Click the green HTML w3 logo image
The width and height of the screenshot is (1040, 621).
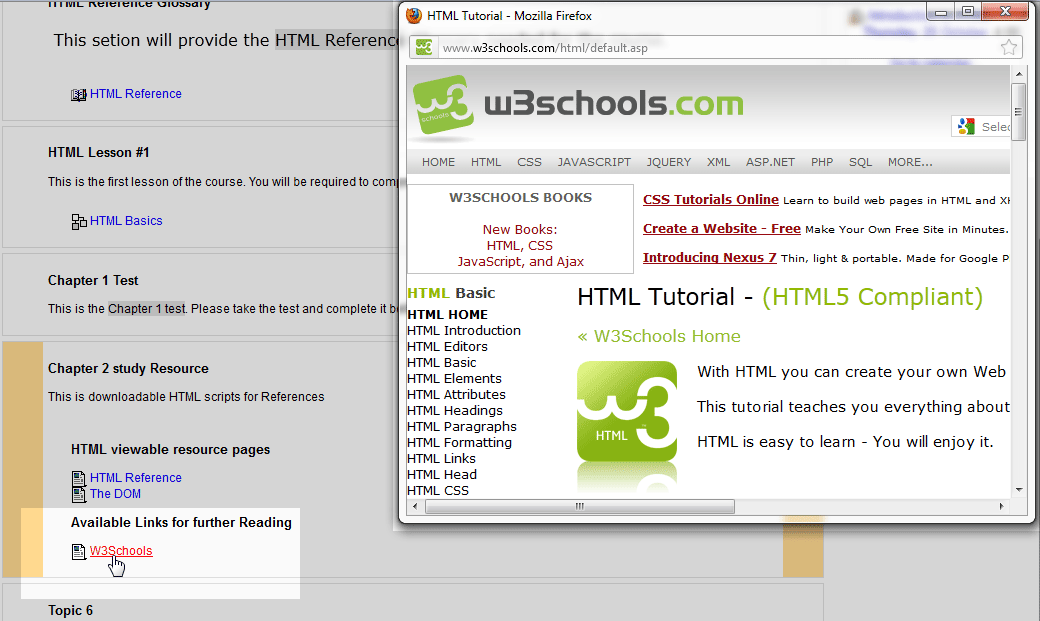(x=627, y=411)
